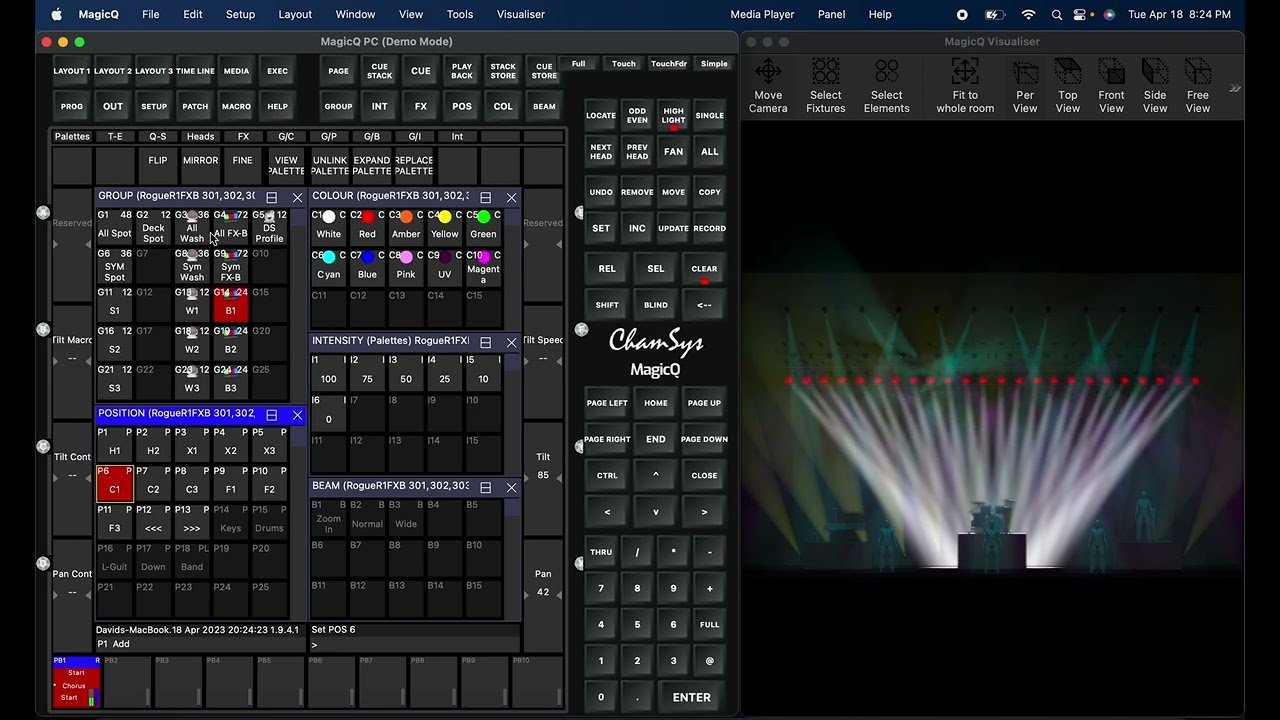Select Simple layout mode

click(x=714, y=64)
